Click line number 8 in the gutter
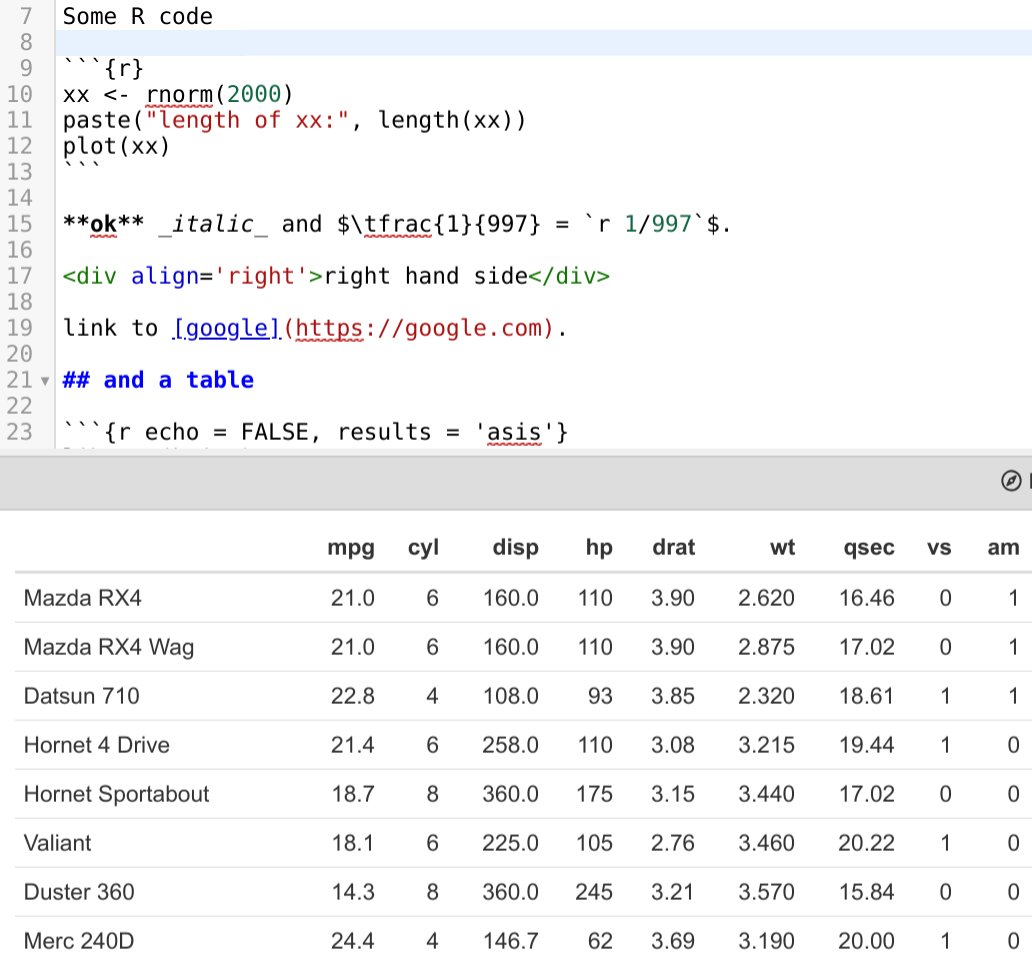Viewport: 1032px width, 958px height. coord(26,42)
